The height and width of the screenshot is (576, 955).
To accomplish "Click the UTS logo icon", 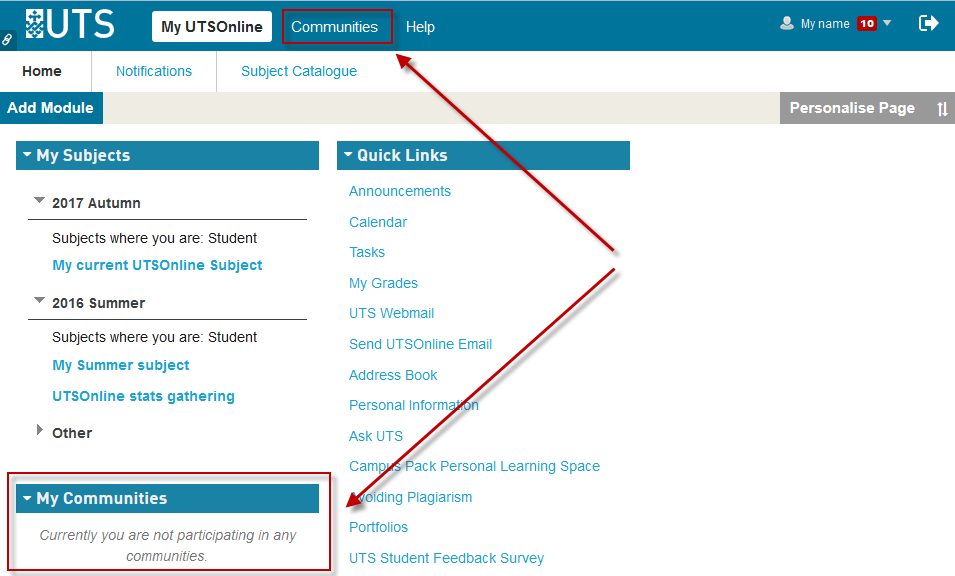I will click(x=70, y=24).
